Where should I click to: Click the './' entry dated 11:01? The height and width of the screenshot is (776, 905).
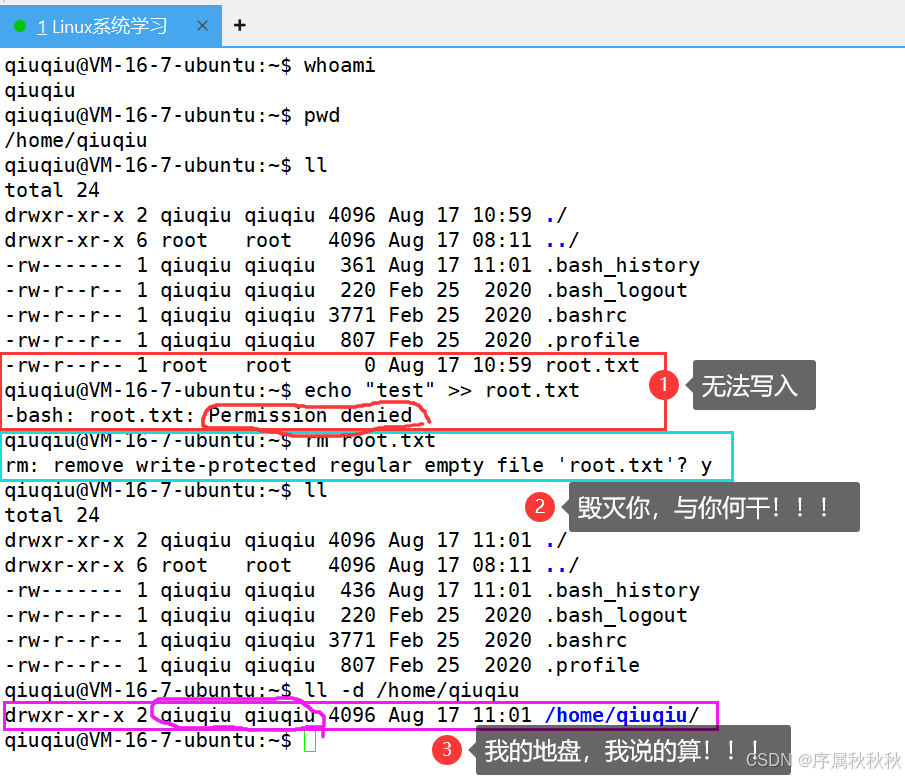point(556,540)
